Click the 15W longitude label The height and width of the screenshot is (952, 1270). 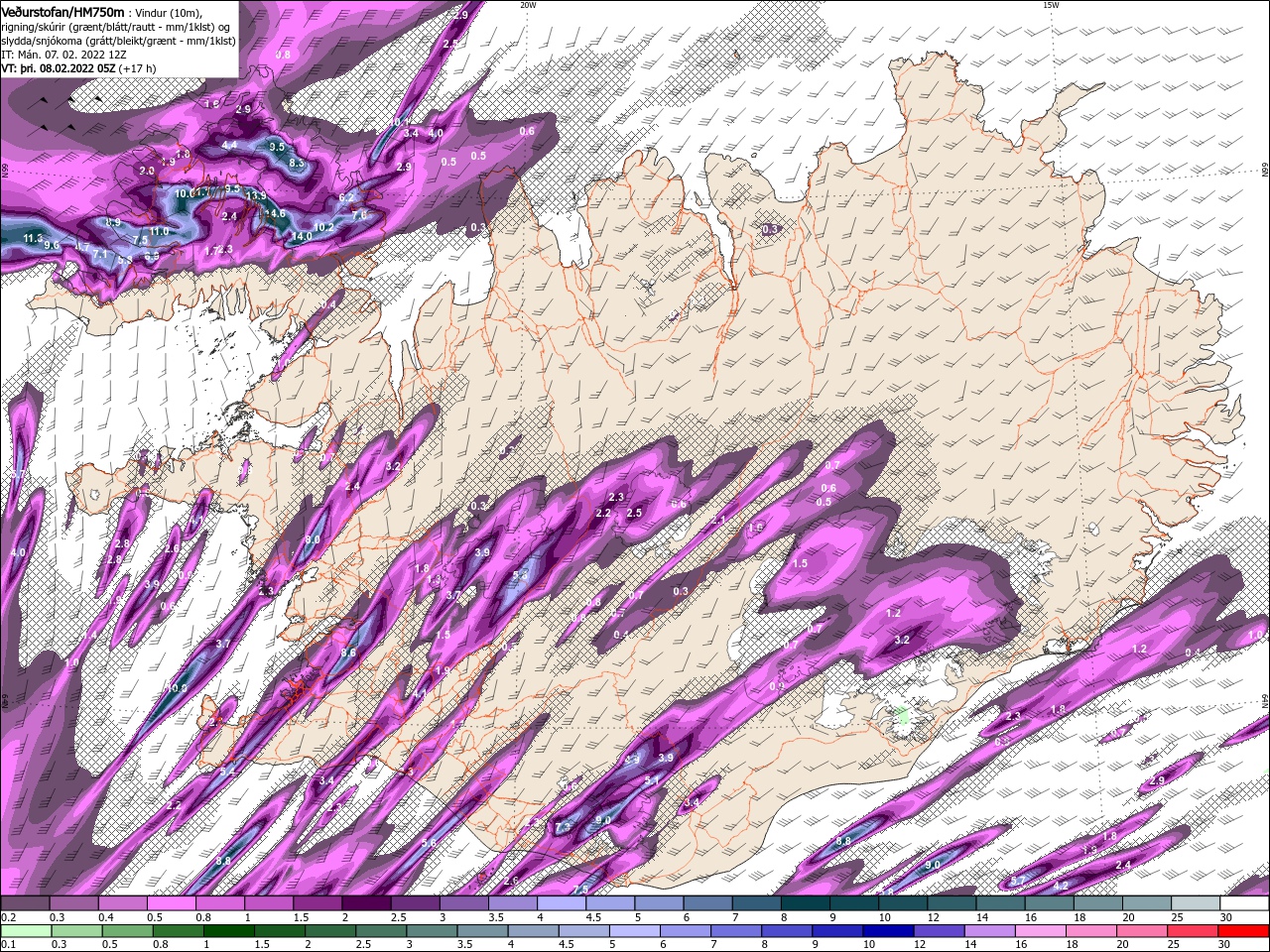tap(1051, 5)
